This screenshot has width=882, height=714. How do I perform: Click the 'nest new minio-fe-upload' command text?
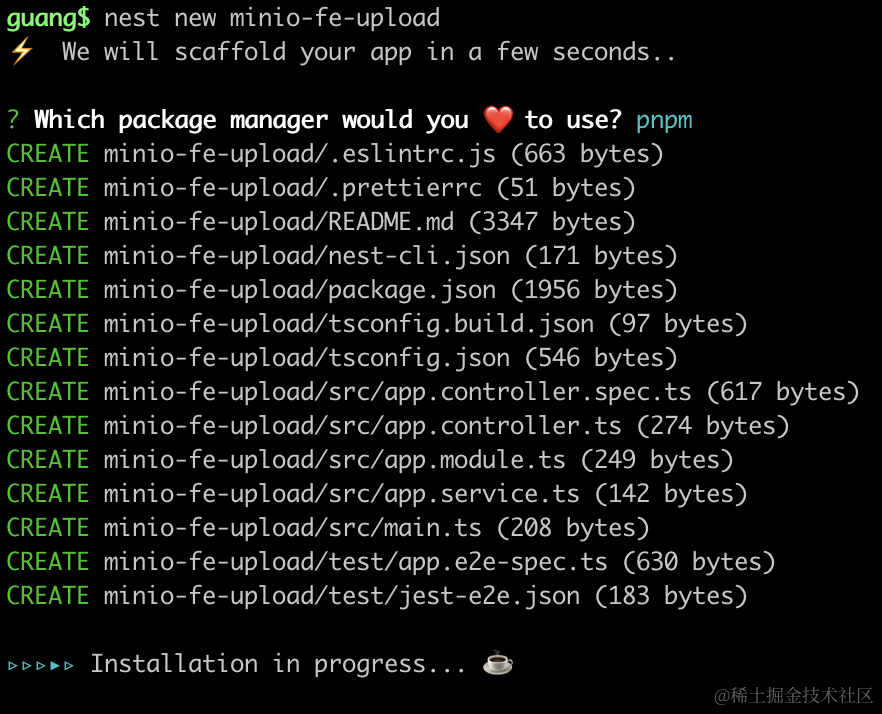pos(272,18)
